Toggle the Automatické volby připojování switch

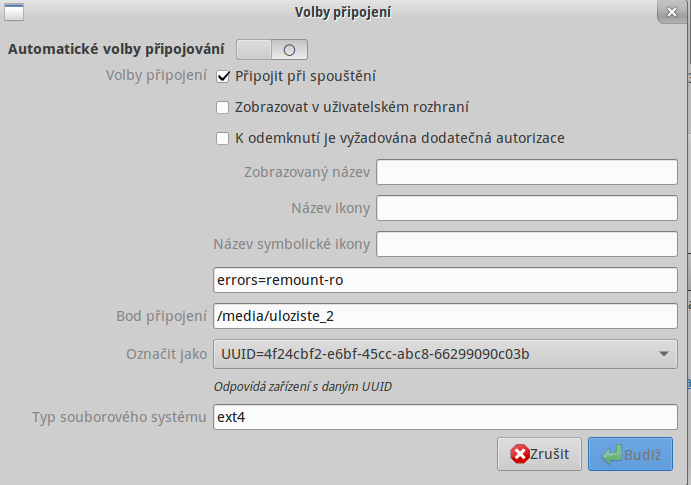(x=272, y=49)
